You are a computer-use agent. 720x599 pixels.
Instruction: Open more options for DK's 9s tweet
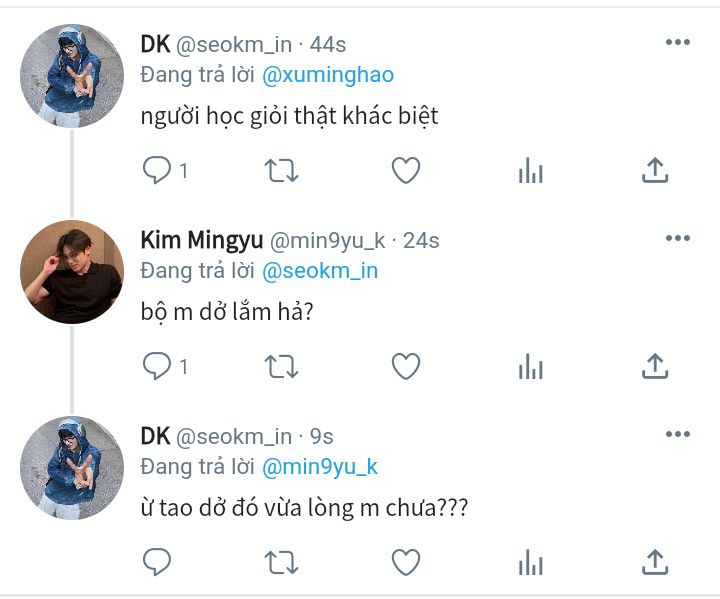tap(678, 434)
